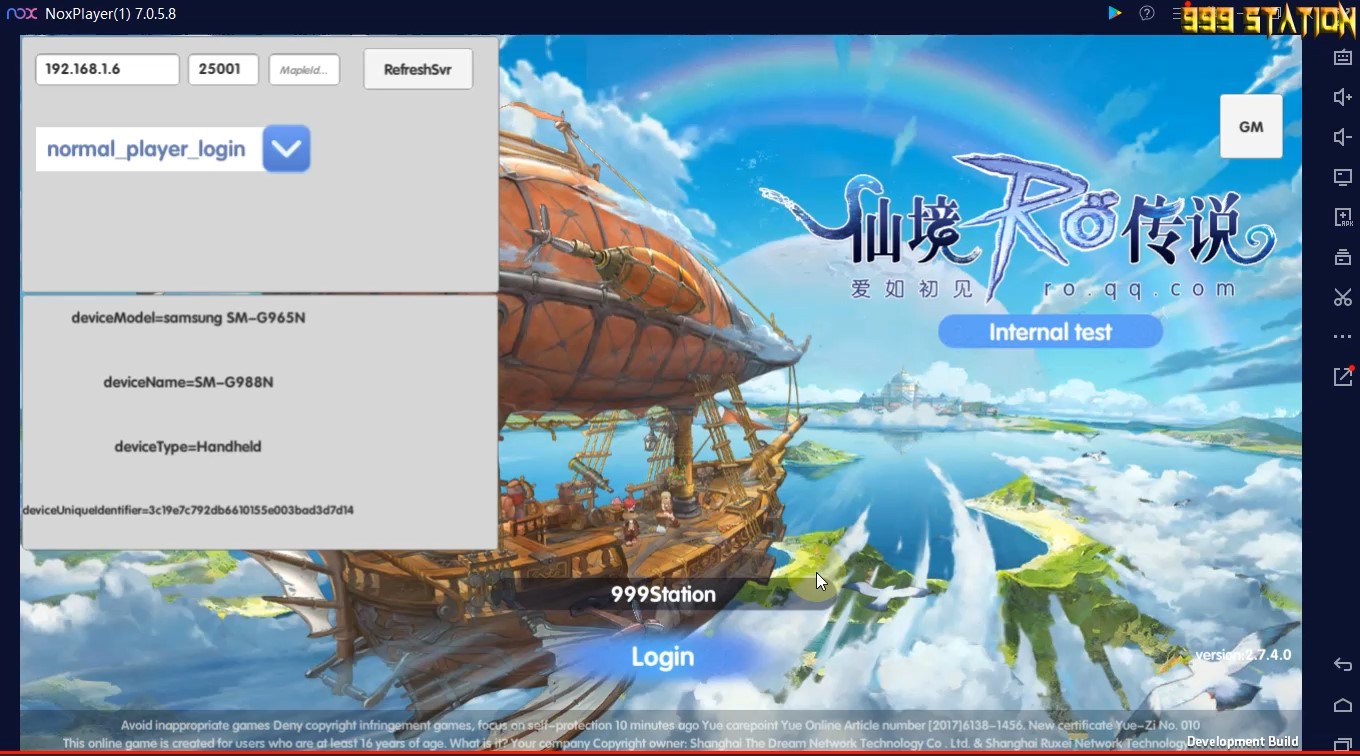Take a screenshot with the scissors icon
The width and height of the screenshot is (1360, 756).
[1343, 297]
